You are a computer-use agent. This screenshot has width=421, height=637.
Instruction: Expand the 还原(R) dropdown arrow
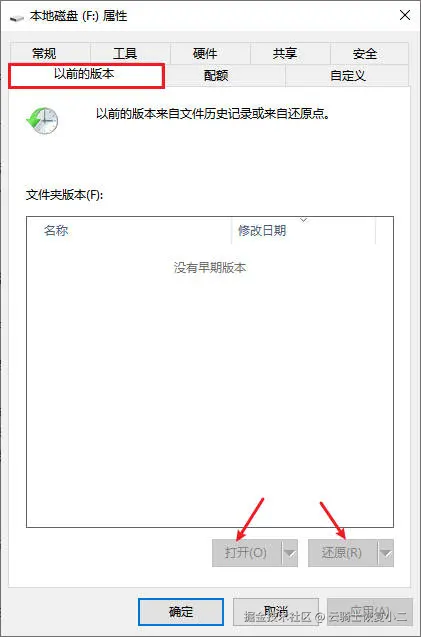386,553
